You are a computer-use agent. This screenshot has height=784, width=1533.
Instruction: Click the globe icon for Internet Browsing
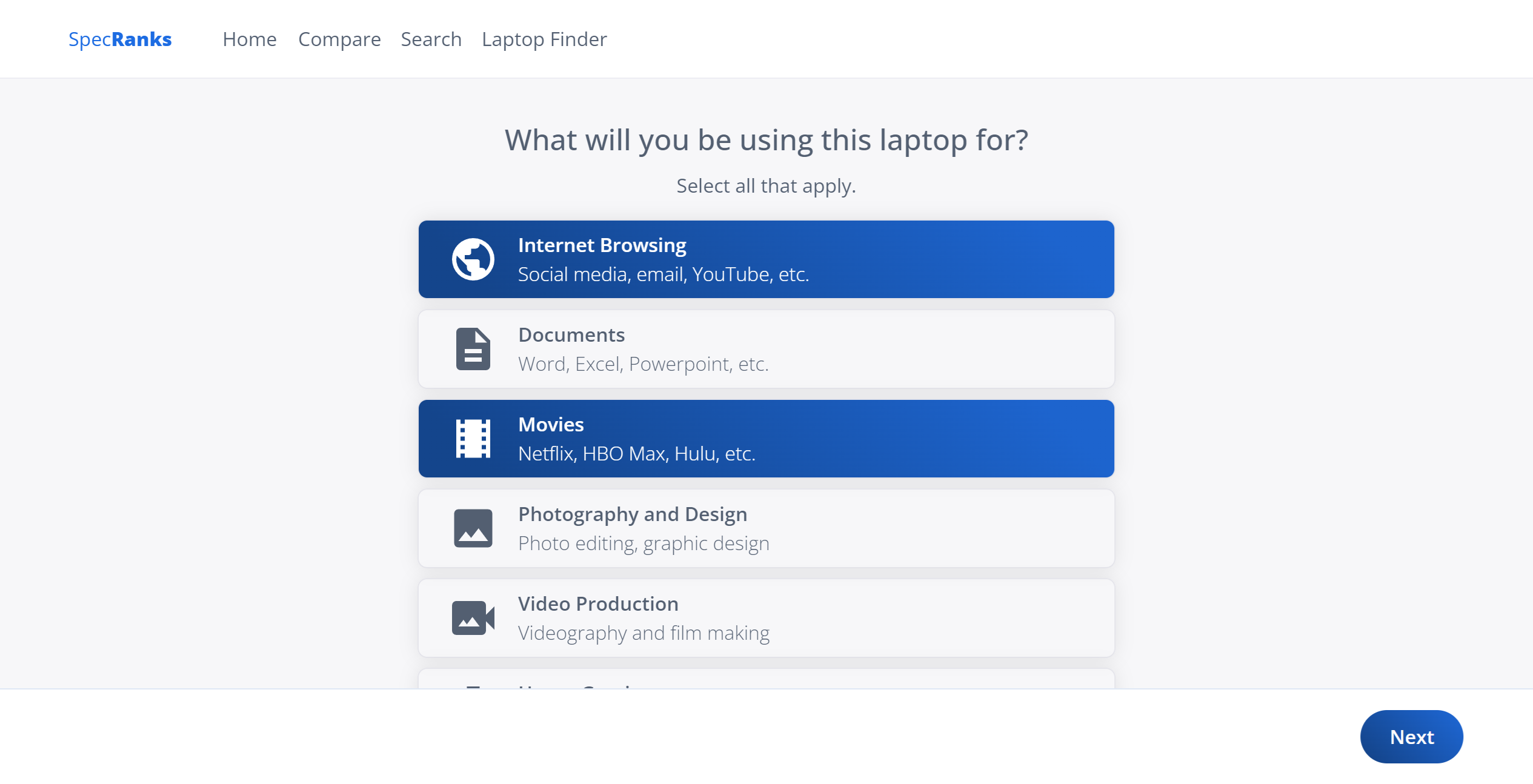(x=473, y=259)
